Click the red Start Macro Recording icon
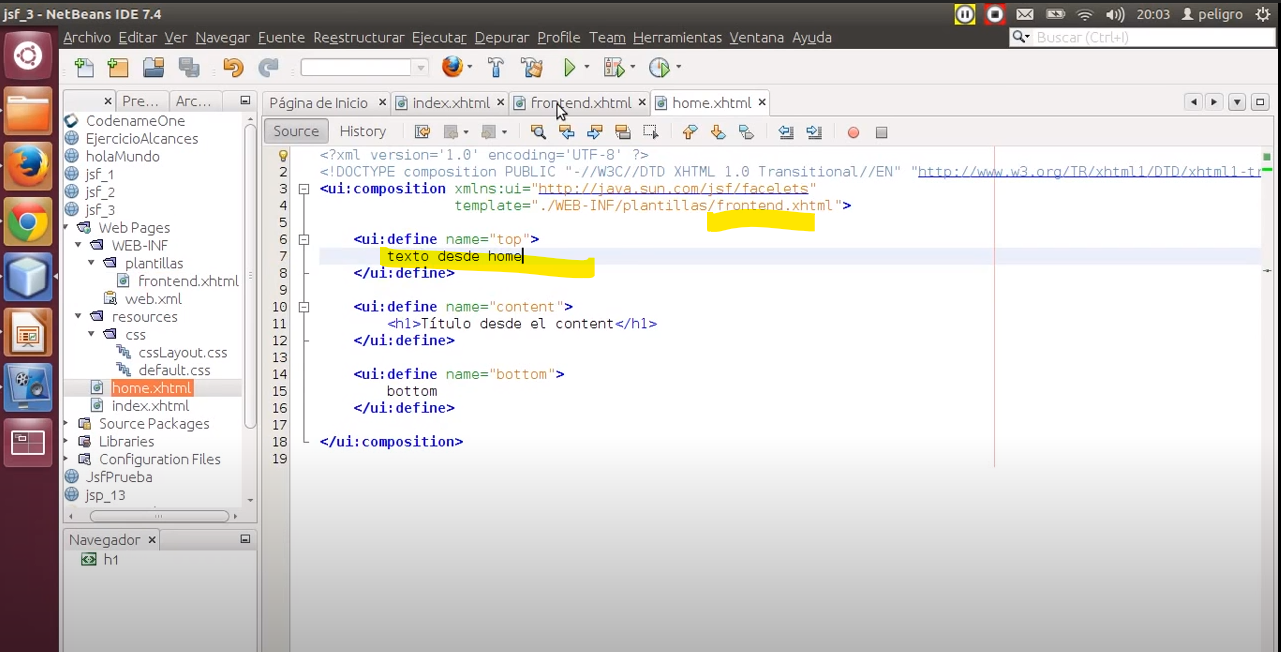This screenshot has height=652, width=1281. (x=853, y=132)
